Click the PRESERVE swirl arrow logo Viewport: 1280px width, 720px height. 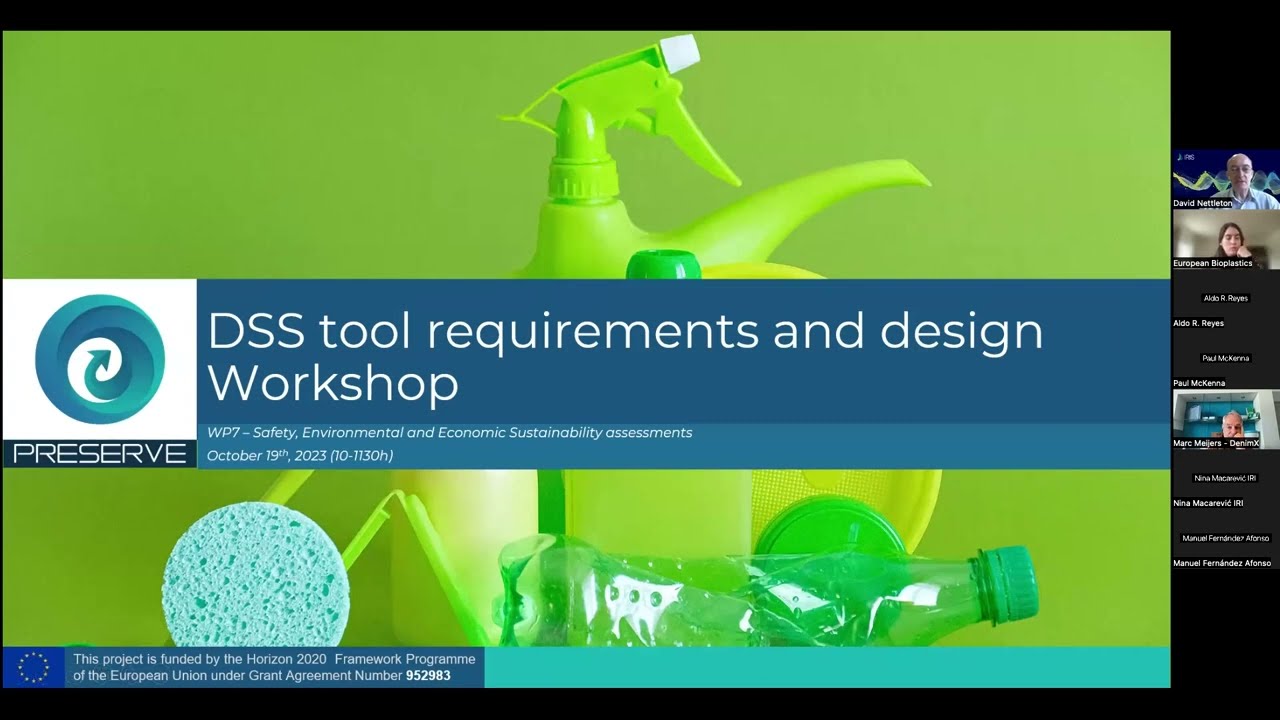tap(99, 360)
